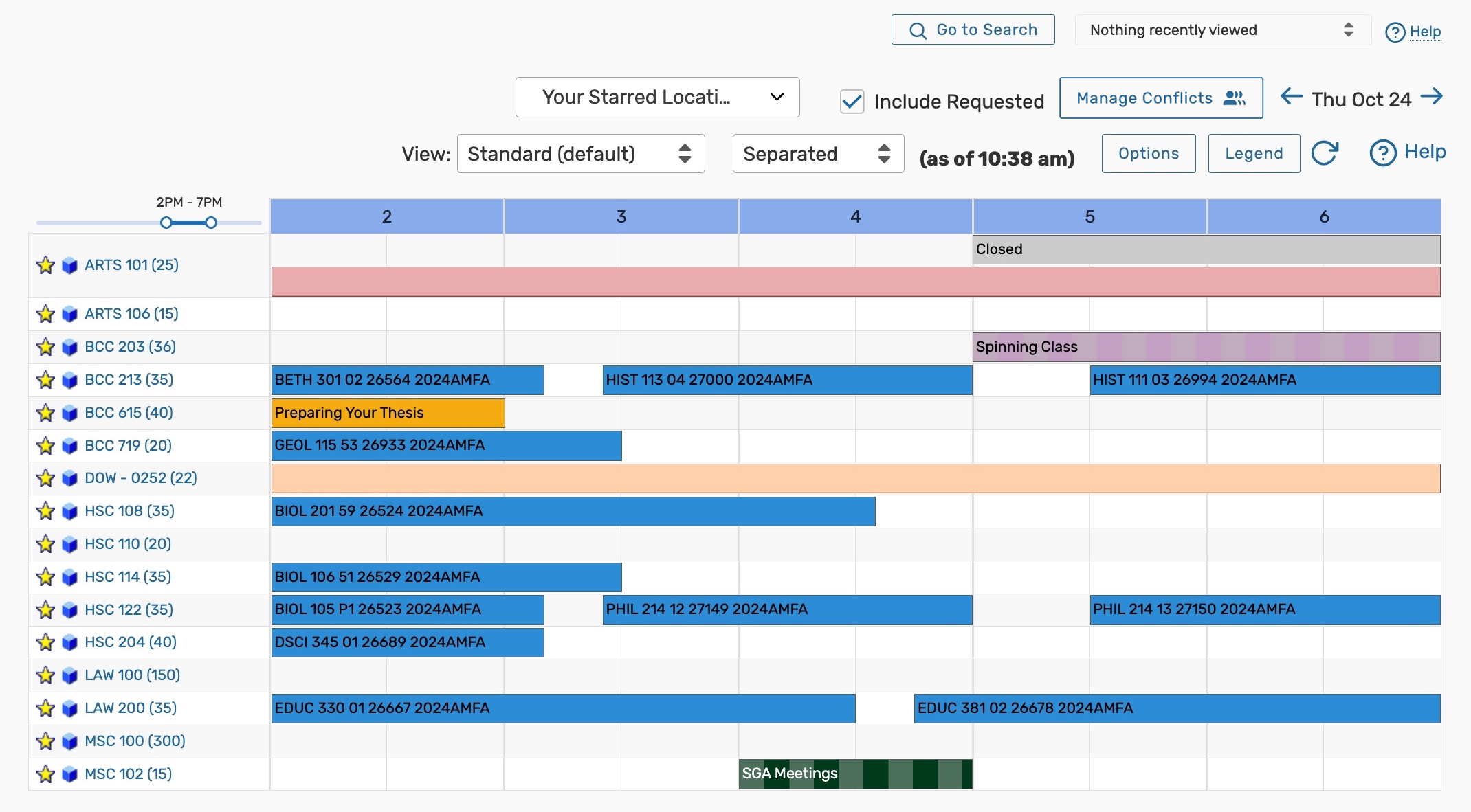
Task: Click the star icon beside DOW - 0252
Action: 45,478
